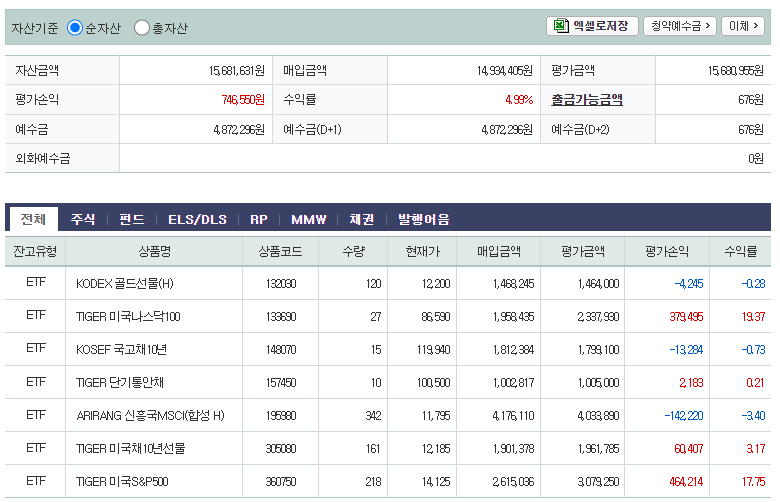Click the 3,079,250 valuation amount
The image size is (780, 502).
[598, 482]
